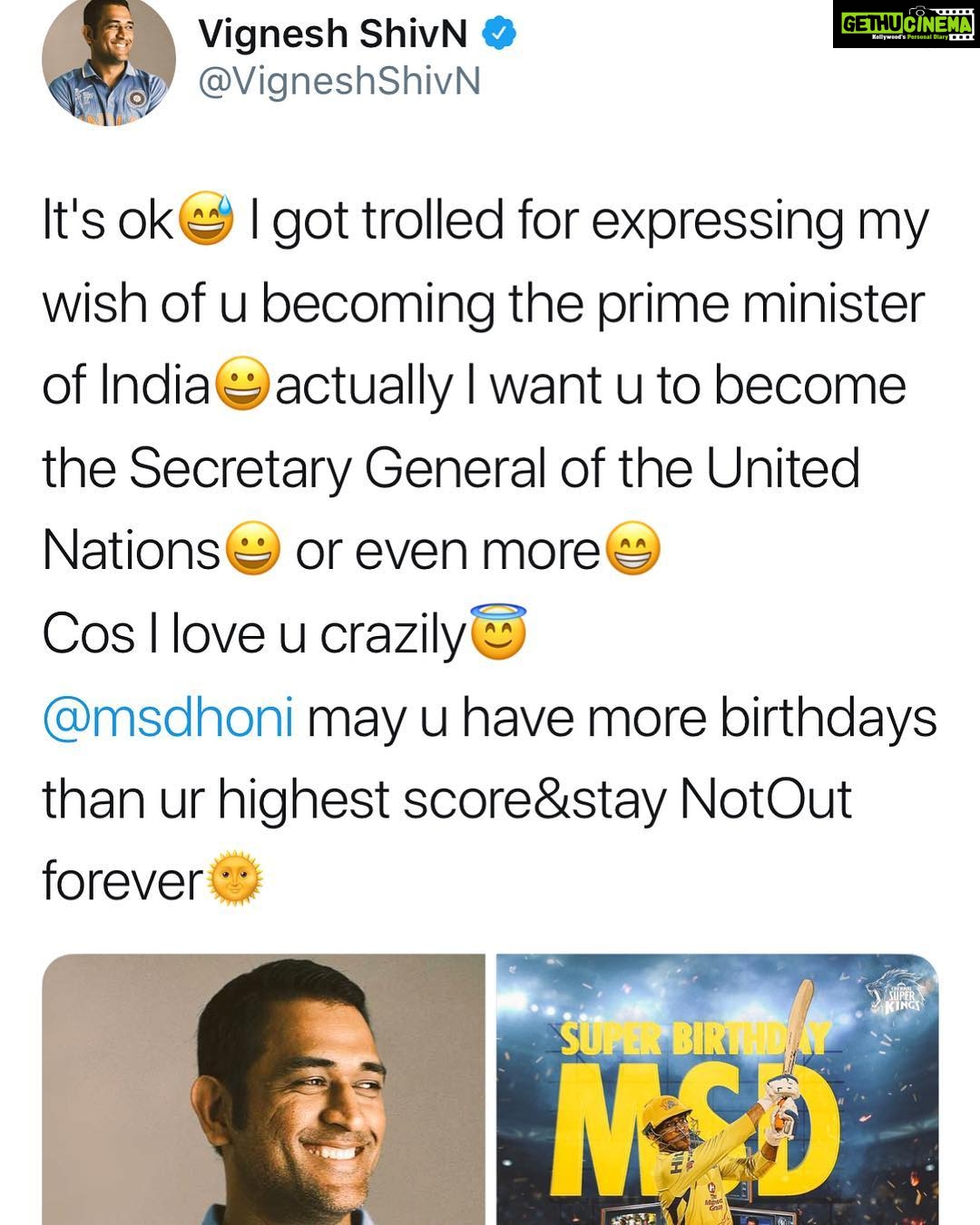980x1225 pixels.
Task: Click the sun face emoji after "forever"
Action: point(236,880)
